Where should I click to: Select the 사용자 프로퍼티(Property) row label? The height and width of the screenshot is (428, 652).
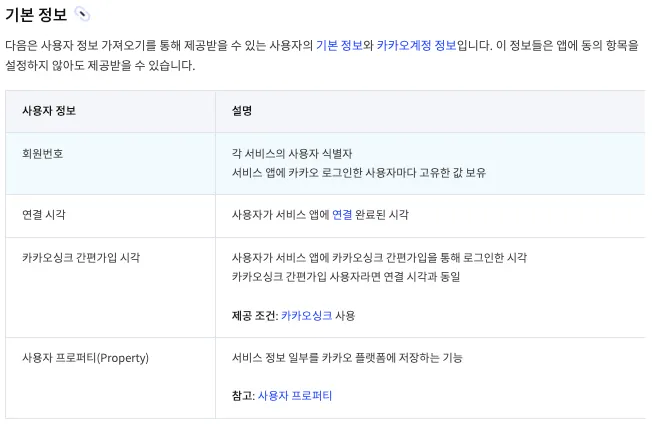[85, 357]
